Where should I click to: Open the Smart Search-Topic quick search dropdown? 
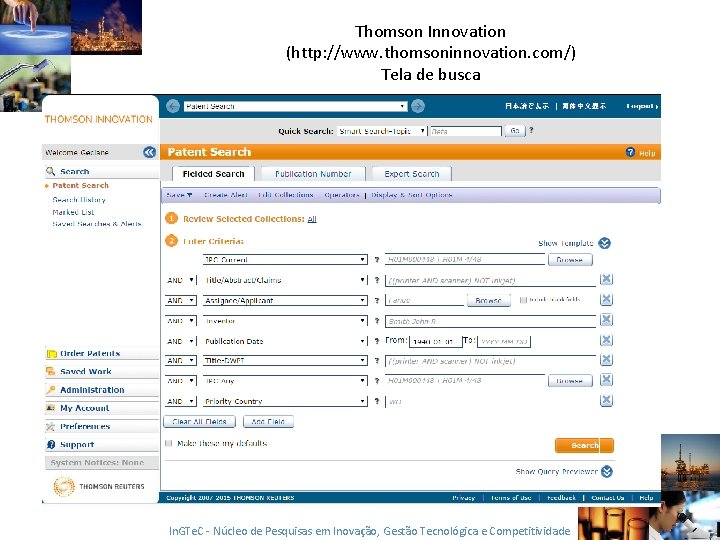pyautogui.click(x=382, y=131)
